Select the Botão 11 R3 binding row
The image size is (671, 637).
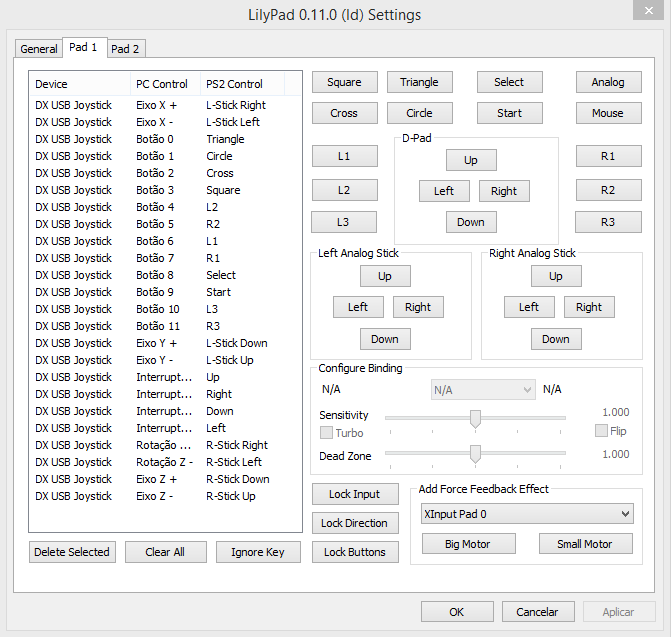click(x=165, y=326)
